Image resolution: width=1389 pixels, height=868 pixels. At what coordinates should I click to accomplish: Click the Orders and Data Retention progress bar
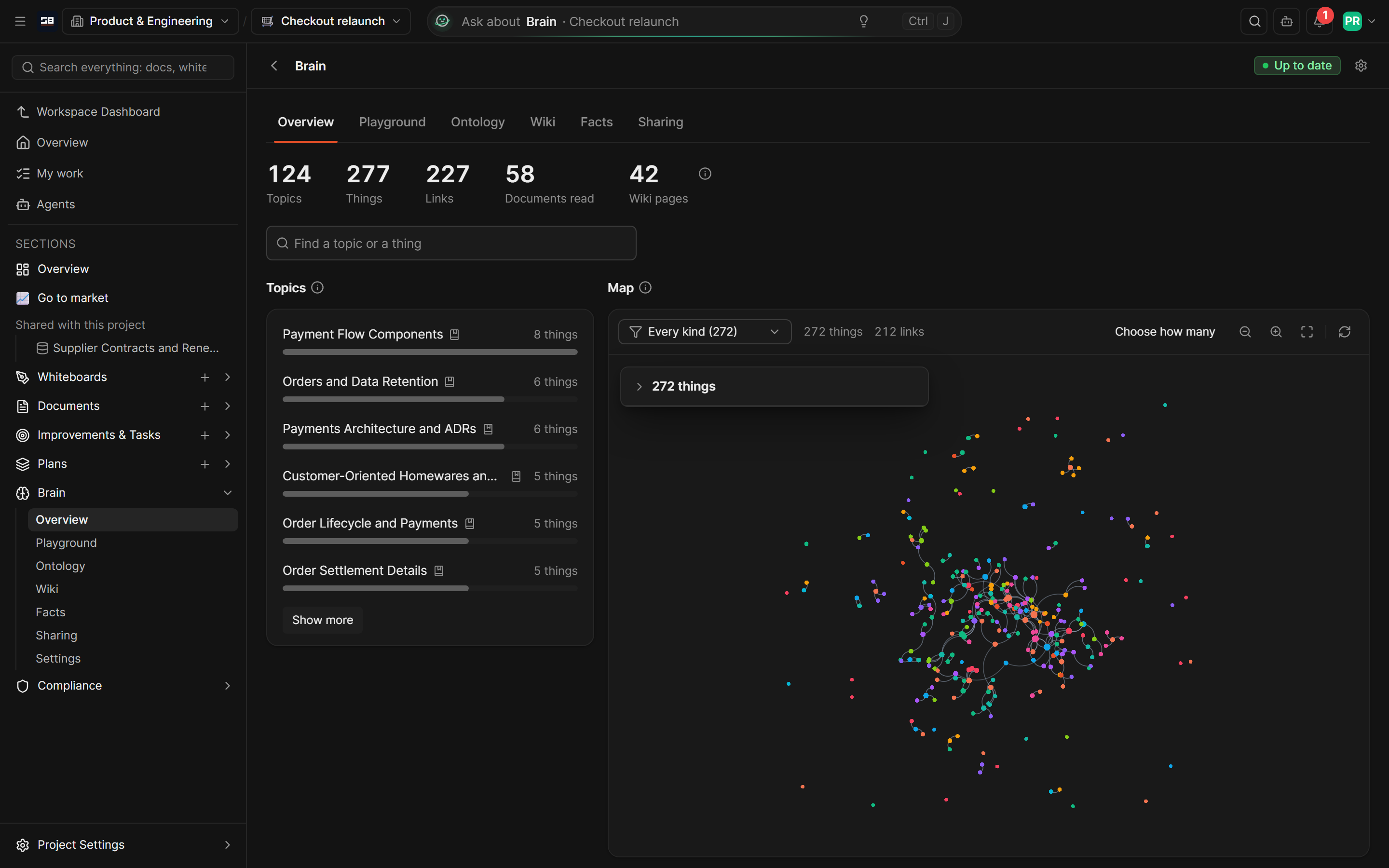point(429,400)
